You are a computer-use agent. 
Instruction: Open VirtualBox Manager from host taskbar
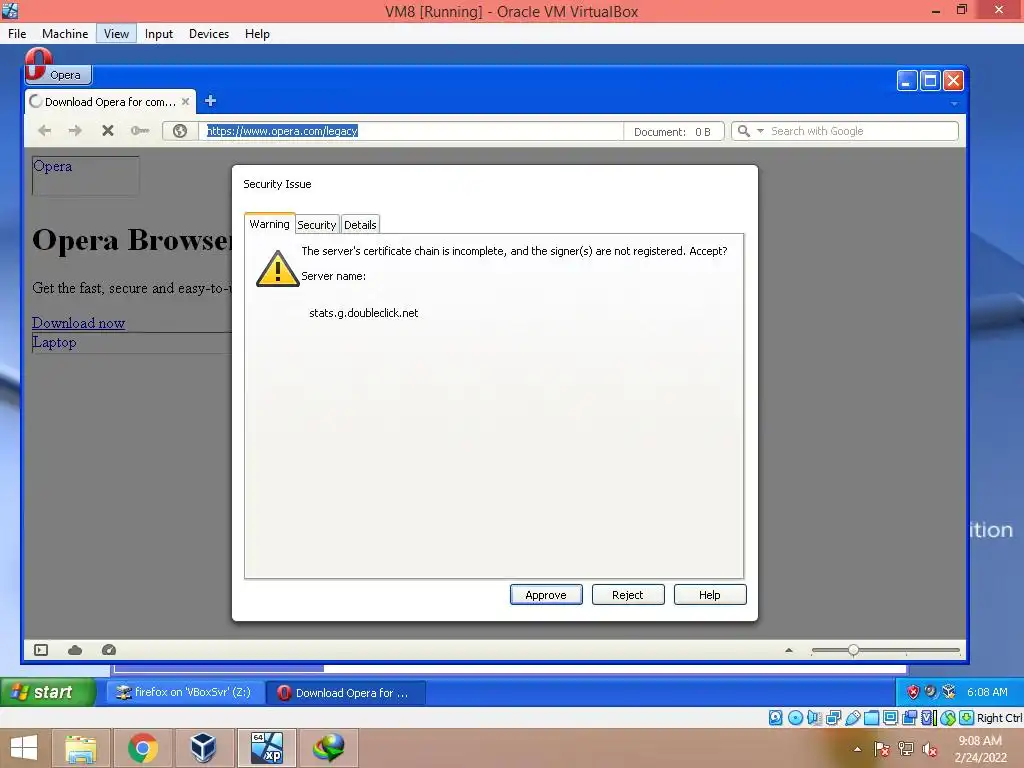204,748
